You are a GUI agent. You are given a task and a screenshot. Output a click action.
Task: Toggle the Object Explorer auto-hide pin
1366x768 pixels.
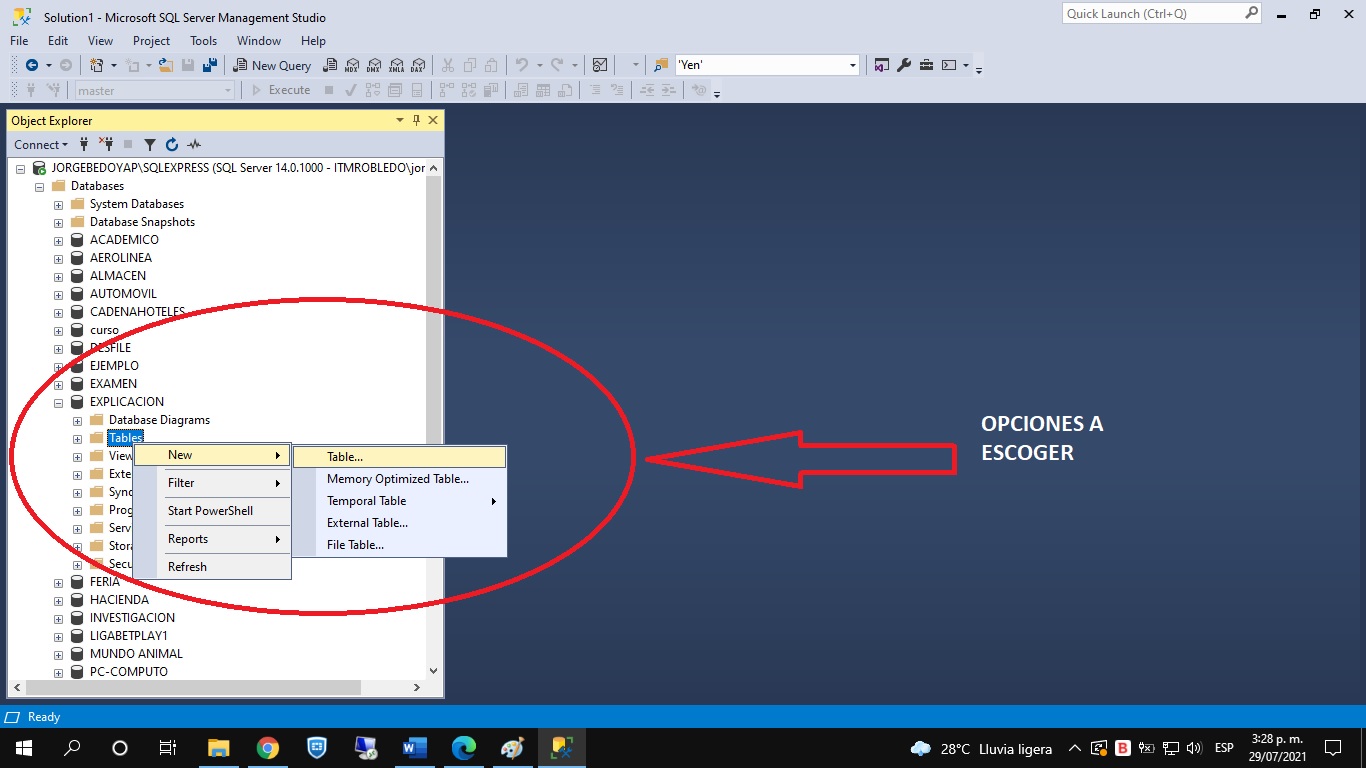click(x=416, y=120)
